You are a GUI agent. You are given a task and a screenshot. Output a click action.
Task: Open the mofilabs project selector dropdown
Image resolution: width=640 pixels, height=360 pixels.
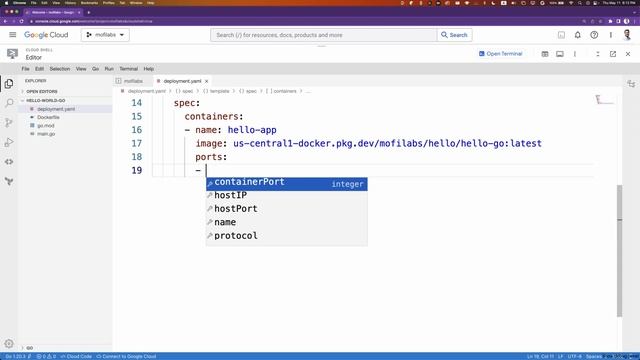pyautogui.click(x=105, y=35)
